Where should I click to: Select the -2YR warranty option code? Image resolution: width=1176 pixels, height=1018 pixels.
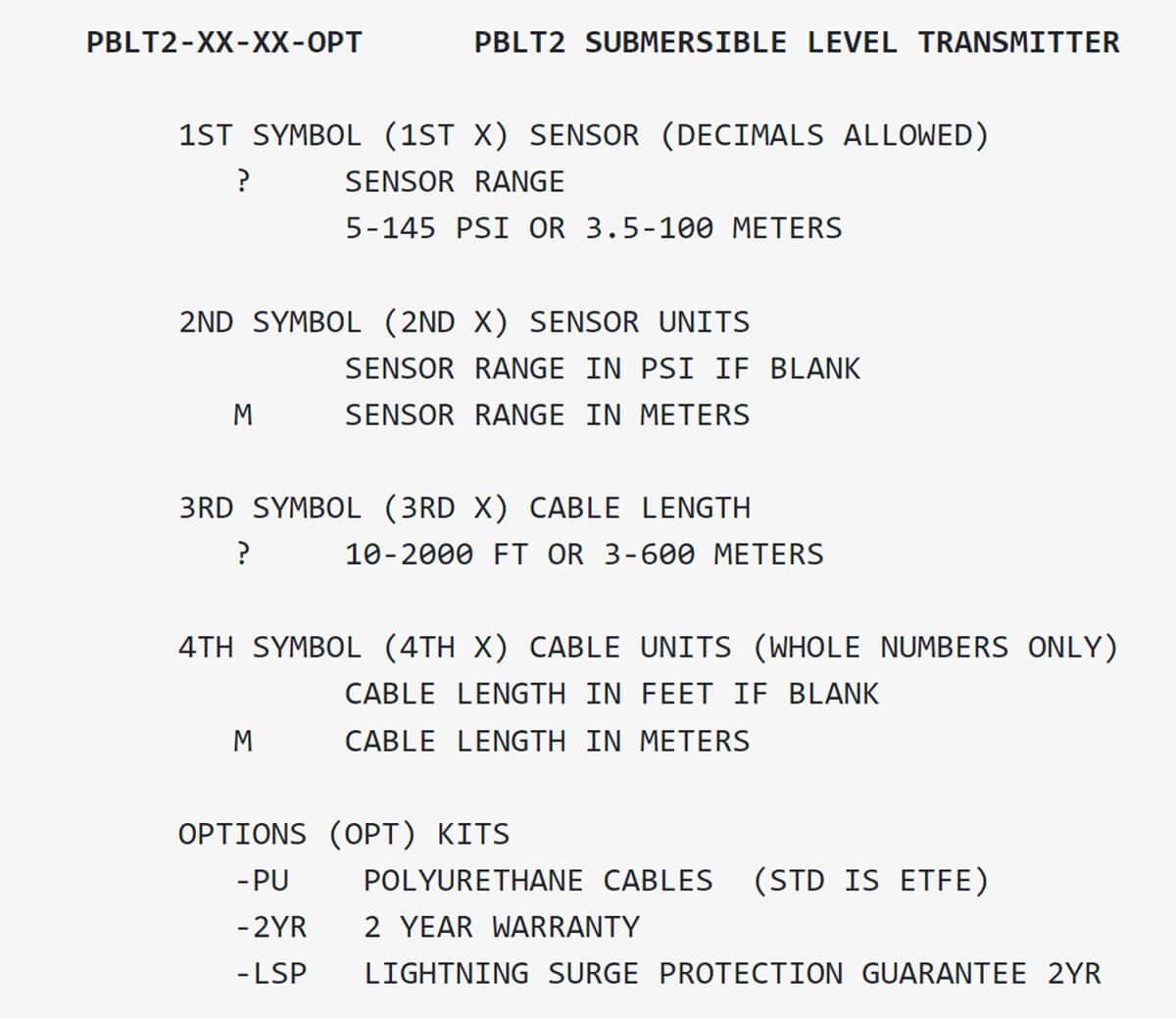click(270, 927)
